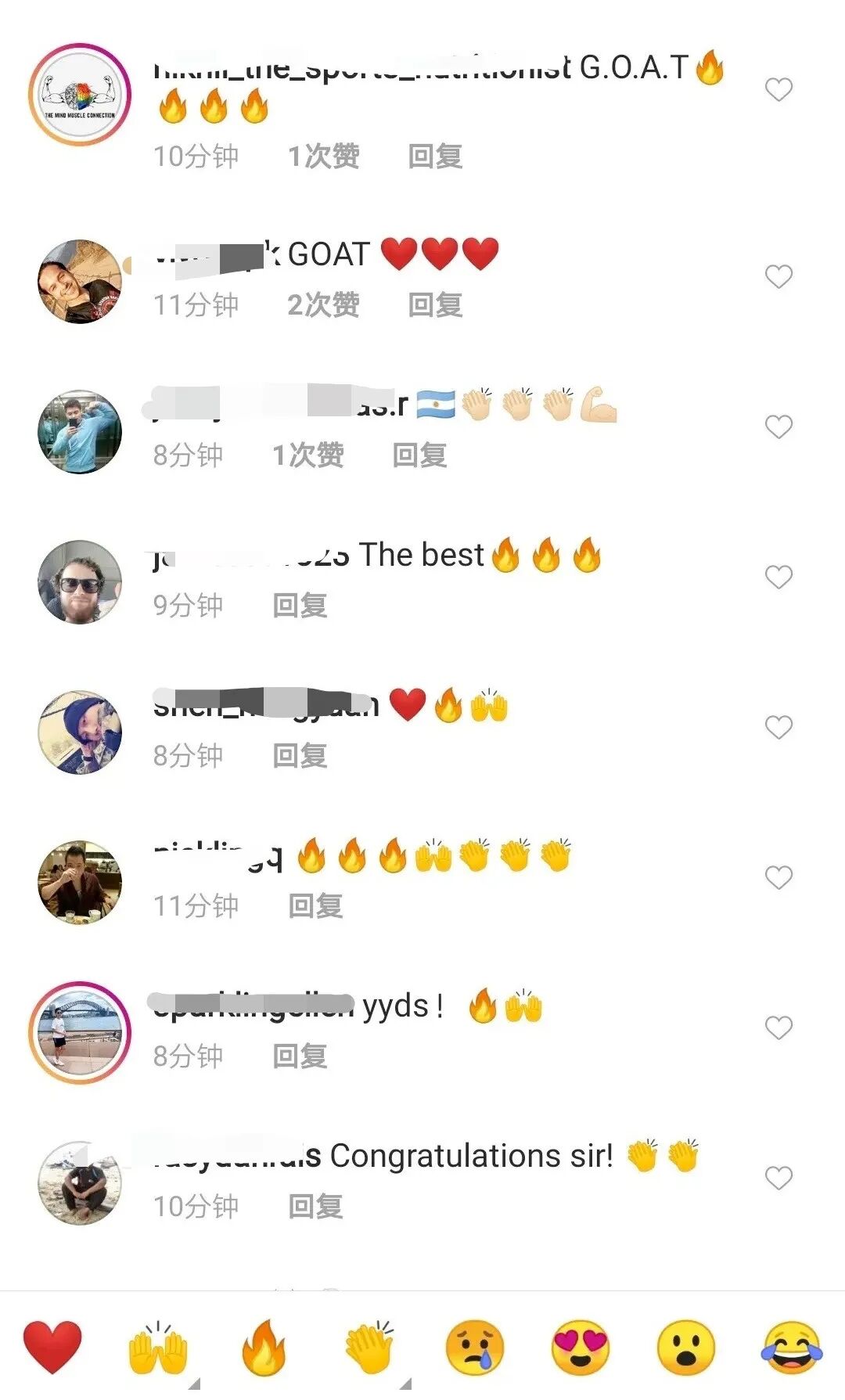Reply to the 'The best' comment
The height and width of the screenshot is (1400, 845).
pos(300,605)
